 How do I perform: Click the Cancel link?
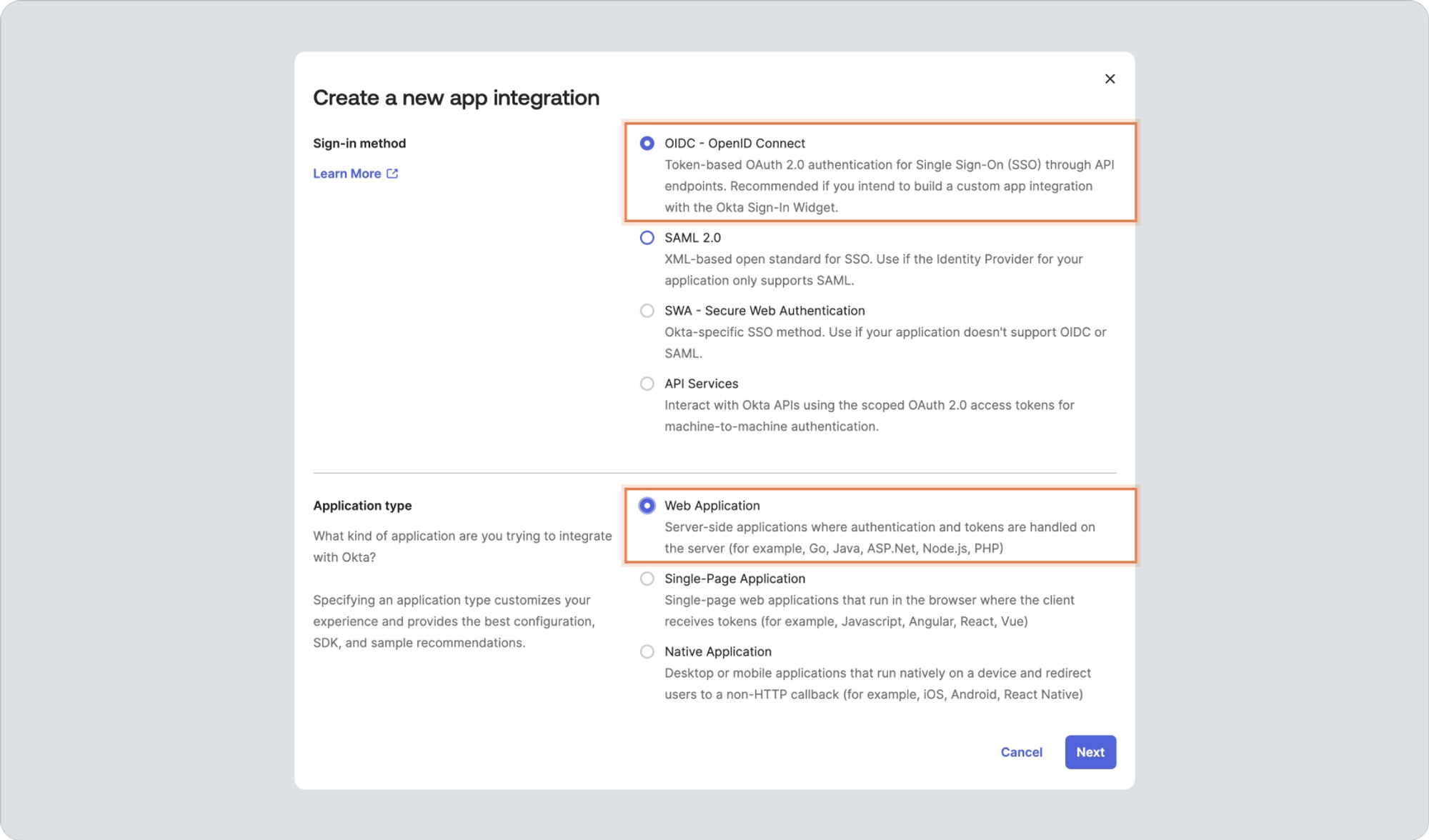1021,752
